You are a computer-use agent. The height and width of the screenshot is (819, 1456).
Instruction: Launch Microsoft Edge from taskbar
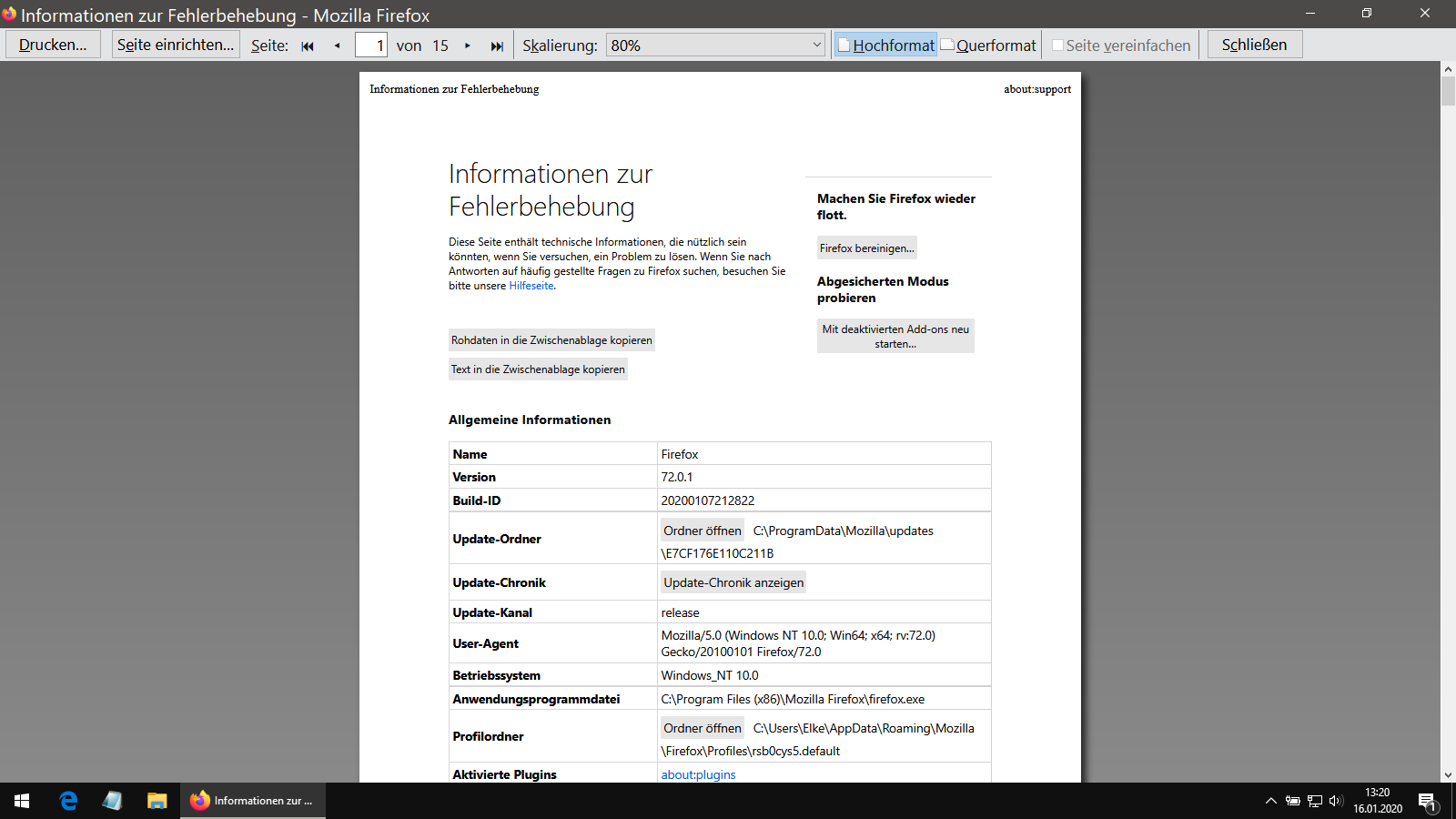coord(68,801)
